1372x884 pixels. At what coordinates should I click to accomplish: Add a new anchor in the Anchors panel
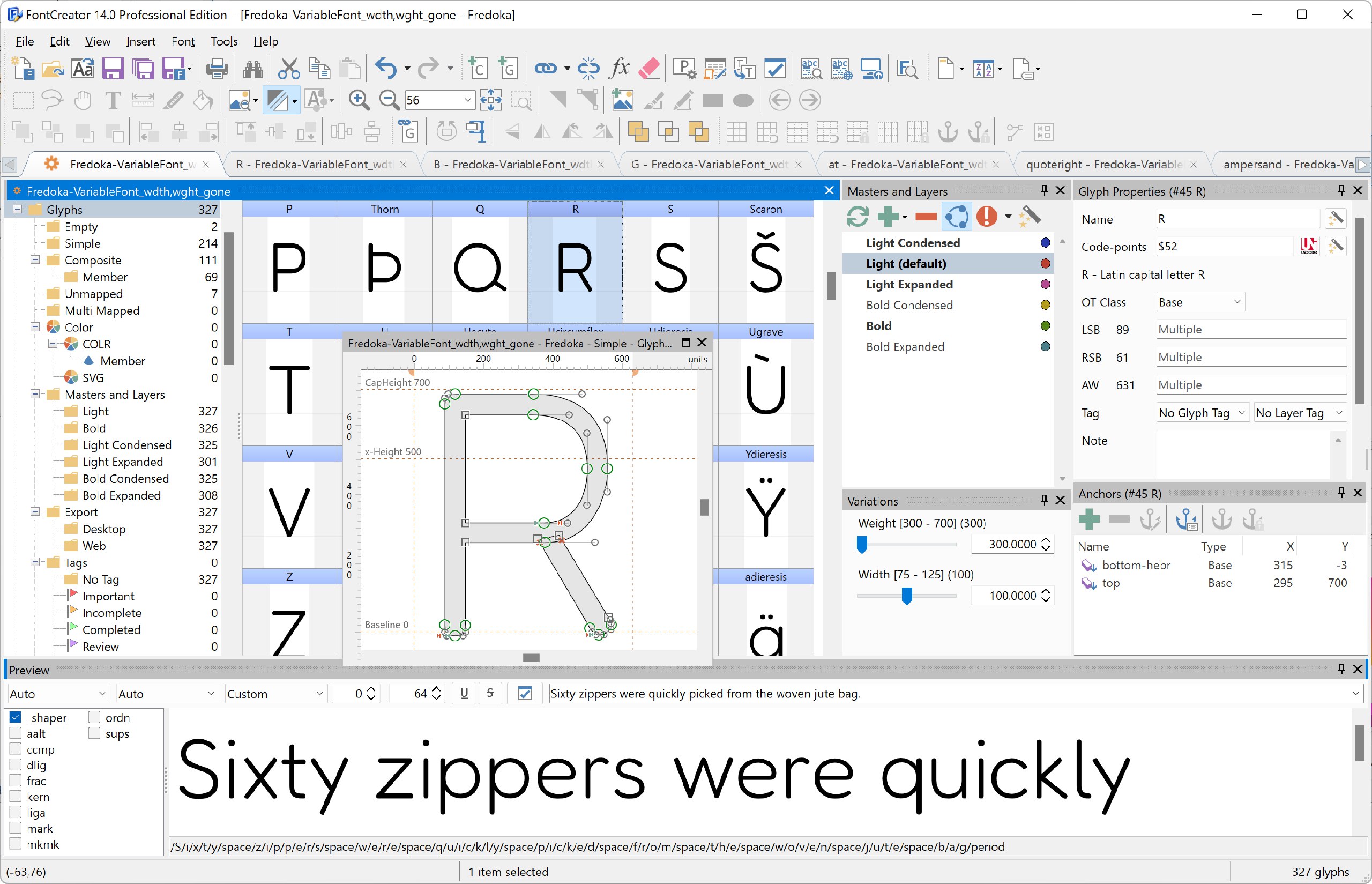point(1088,519)
